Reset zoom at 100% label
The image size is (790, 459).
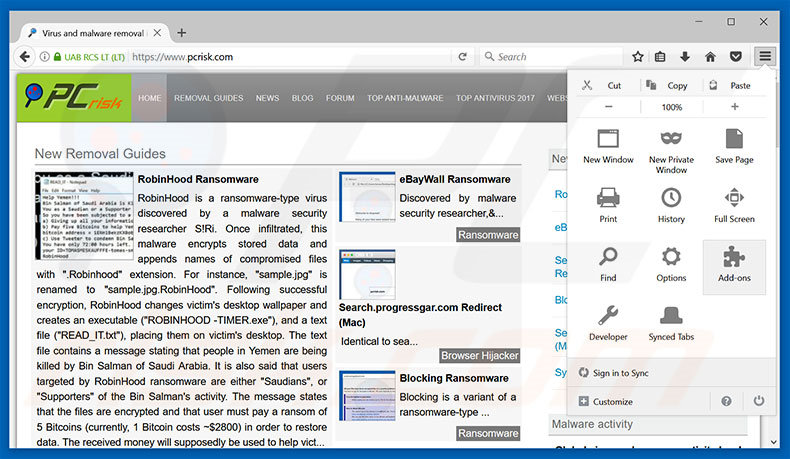(x=672, y=107)
